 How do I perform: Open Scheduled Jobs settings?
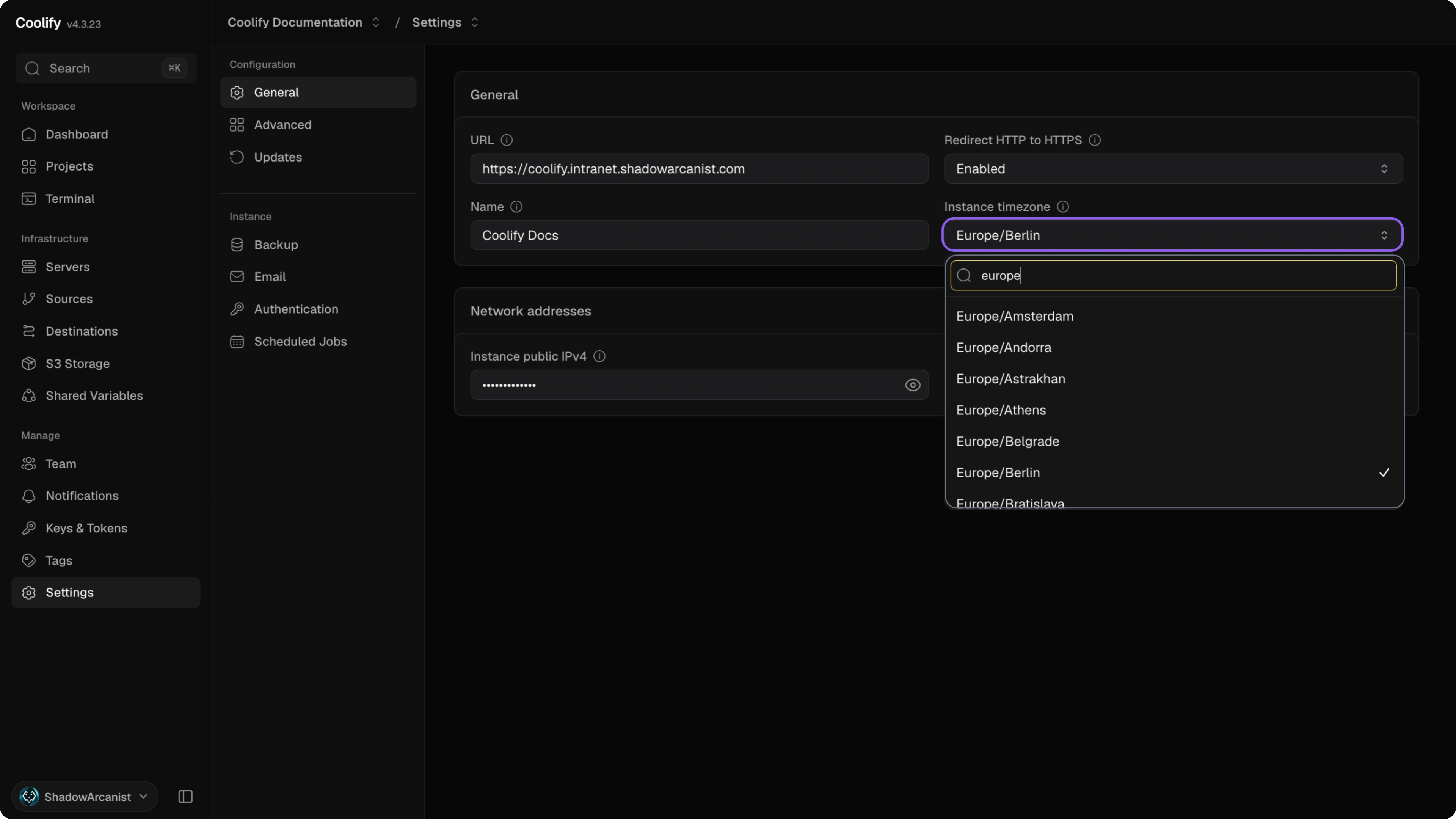[318, 341]
